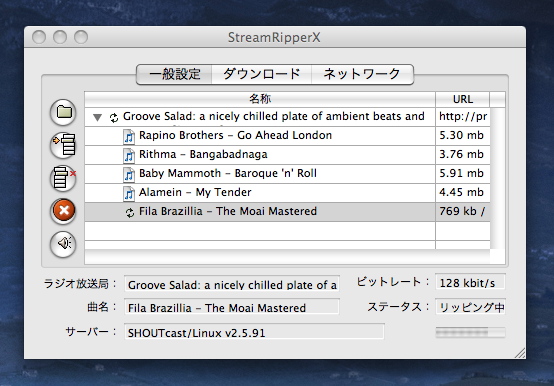Screen dimensions: 554x386
Task: Click the remove stream icon with red x
Action: pyautogui.click(x=63, y=178)
